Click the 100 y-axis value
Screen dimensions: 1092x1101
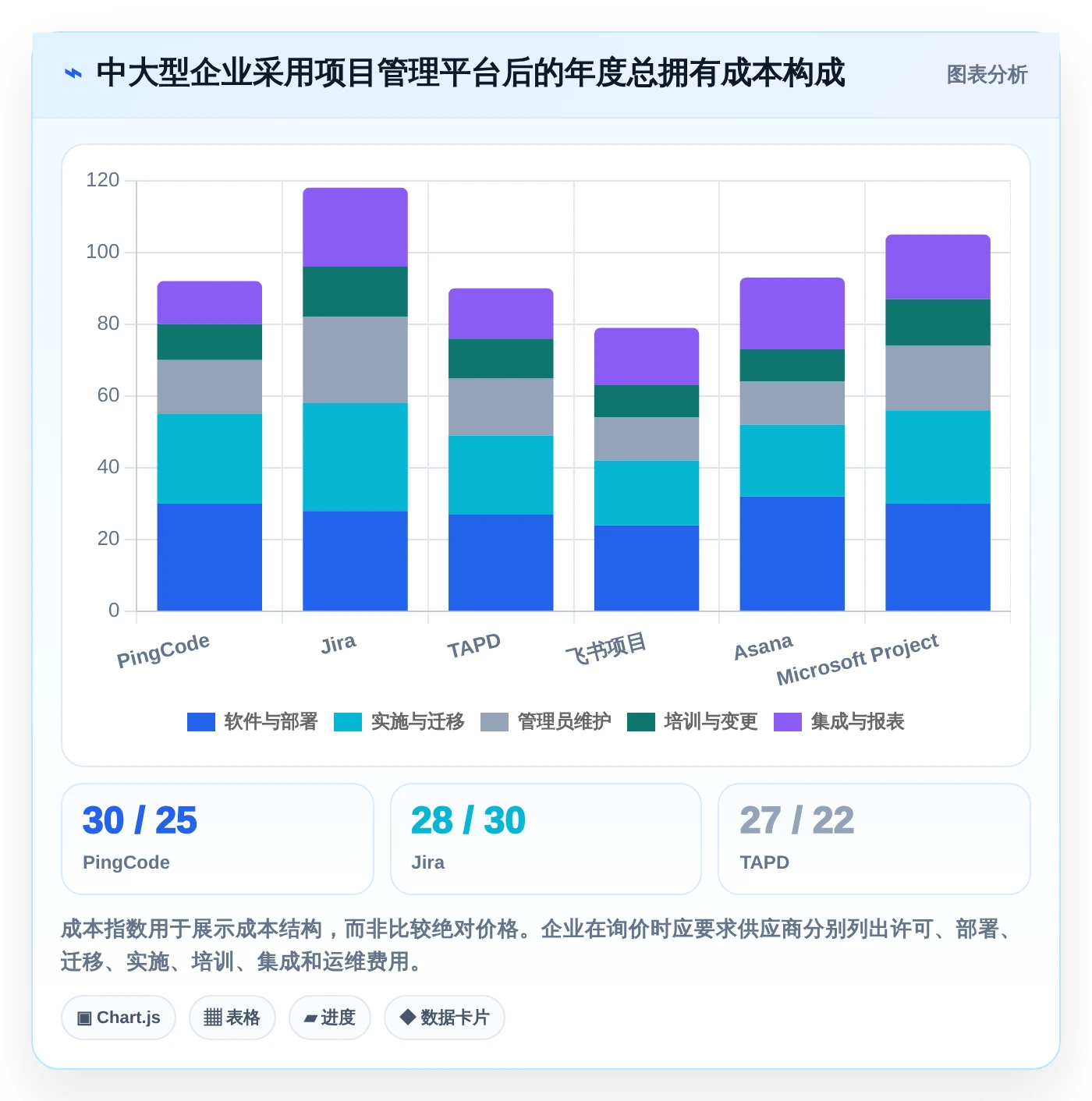click(x=103, y=252)
